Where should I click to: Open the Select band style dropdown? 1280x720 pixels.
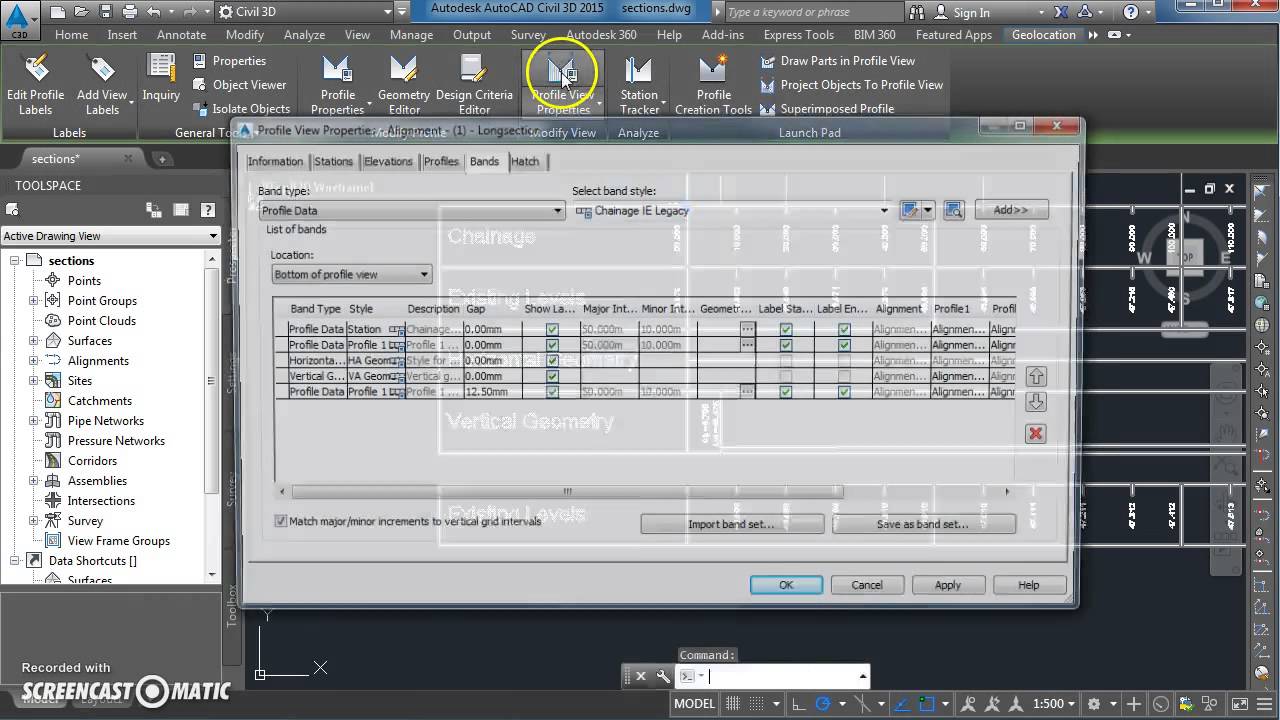(x=732, y=211)
